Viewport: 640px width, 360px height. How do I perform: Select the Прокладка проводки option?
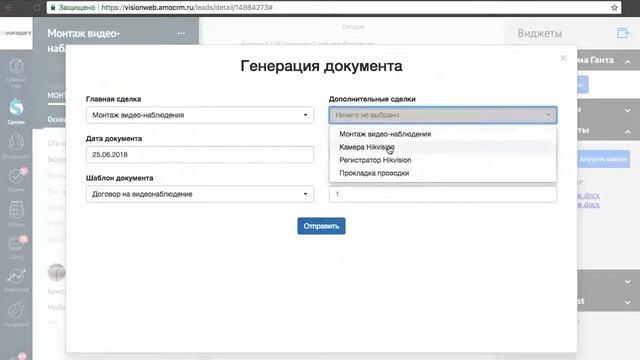pos(443,173)
